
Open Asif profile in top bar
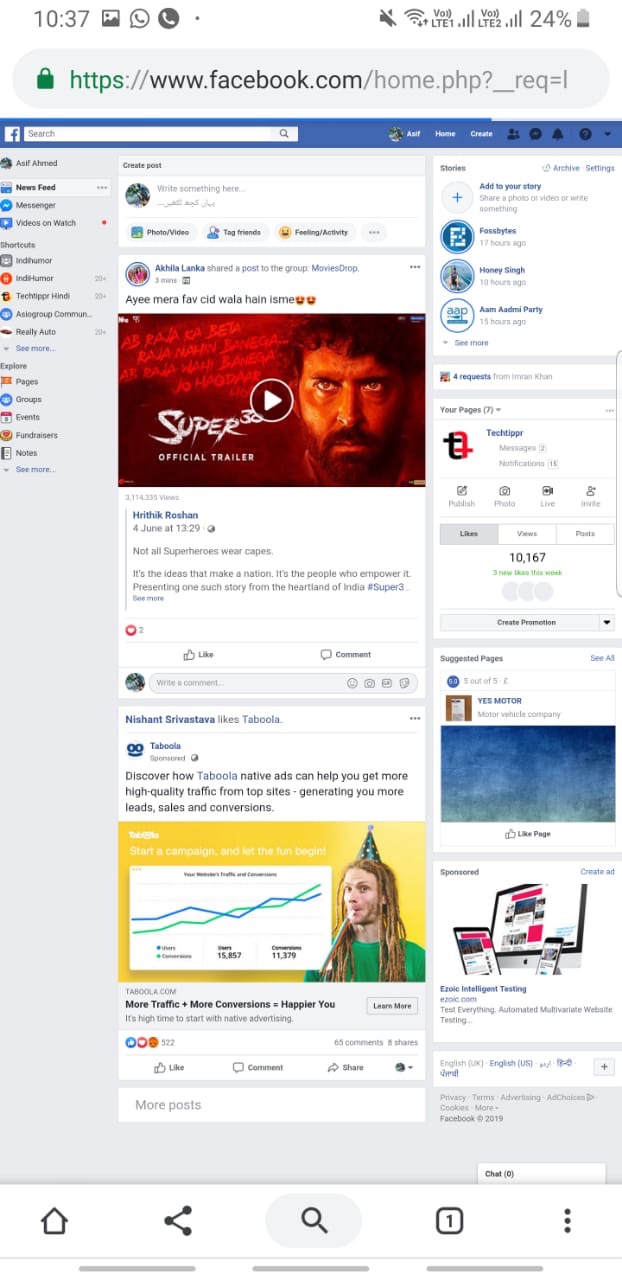[405, 133]
